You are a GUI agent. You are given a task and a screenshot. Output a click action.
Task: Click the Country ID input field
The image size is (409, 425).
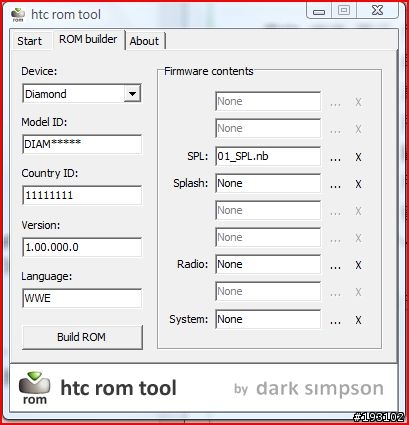click(x=82, y=195)
